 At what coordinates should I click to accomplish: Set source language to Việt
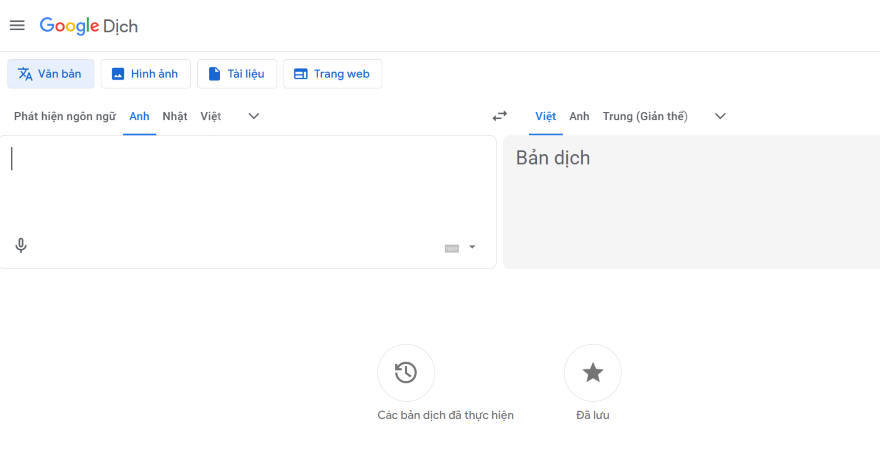pos(210,116)
